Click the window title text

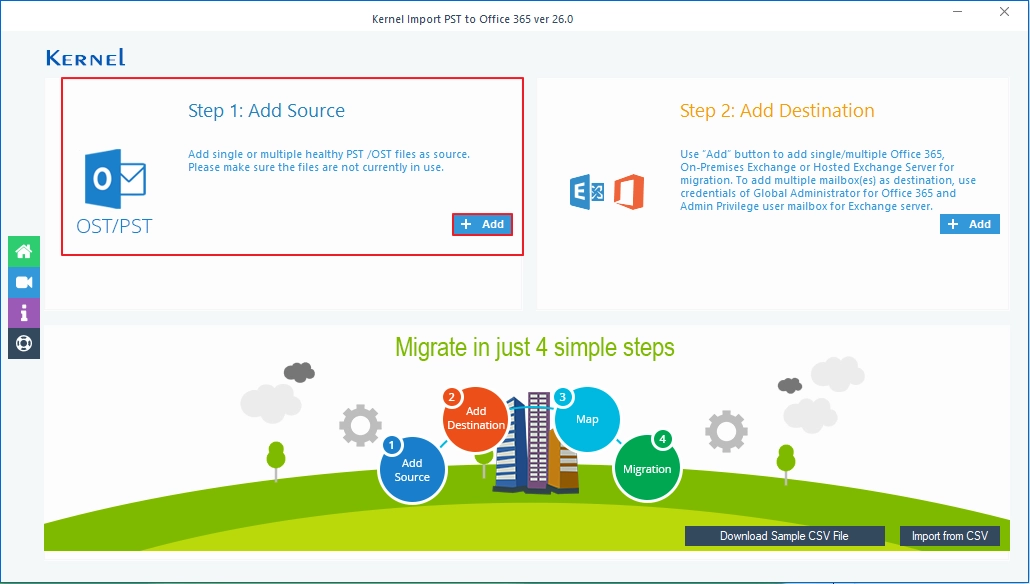[x=472, y=19]
